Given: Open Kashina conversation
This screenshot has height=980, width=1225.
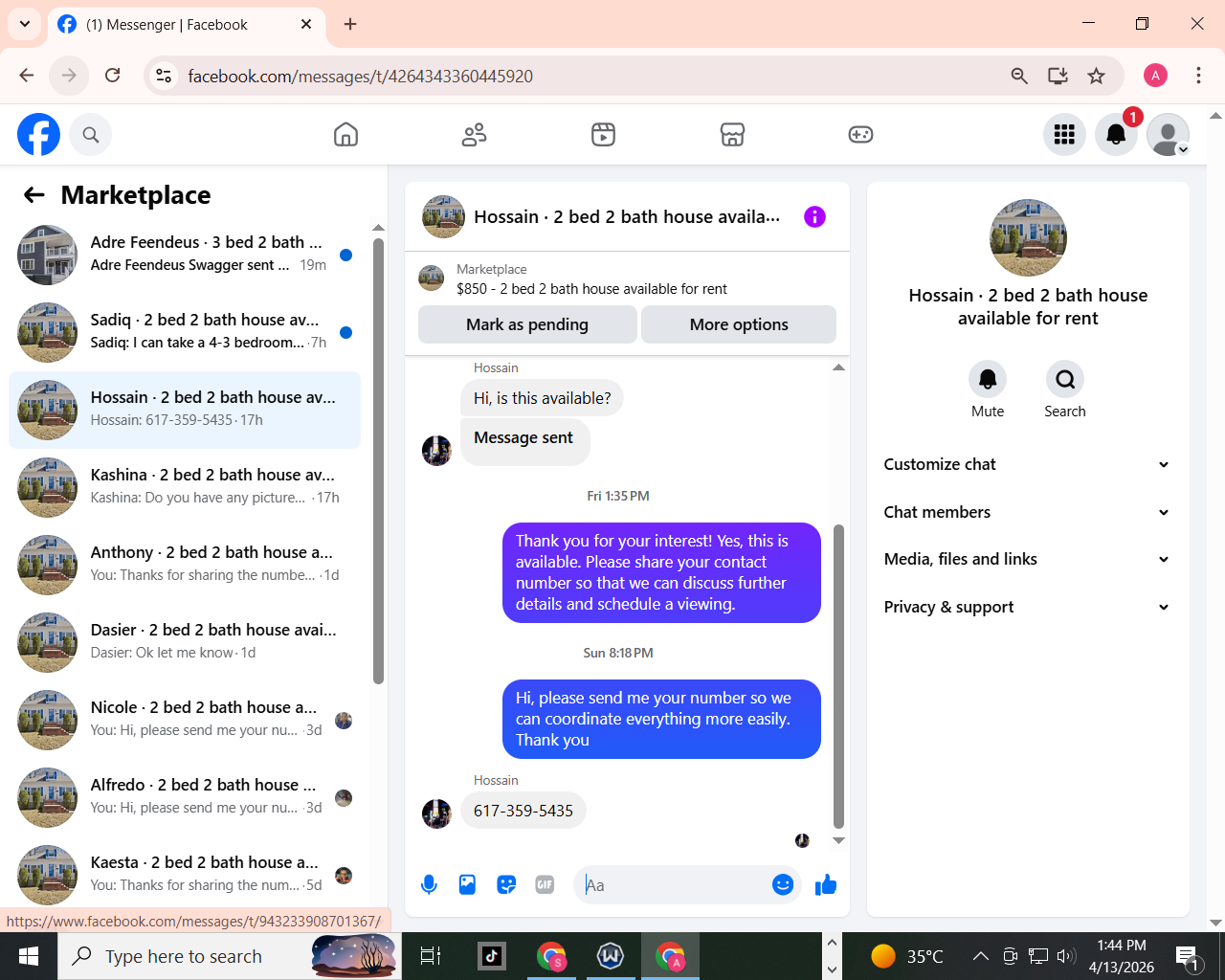Looking at the screenshot, I should (x=185, y=487).
